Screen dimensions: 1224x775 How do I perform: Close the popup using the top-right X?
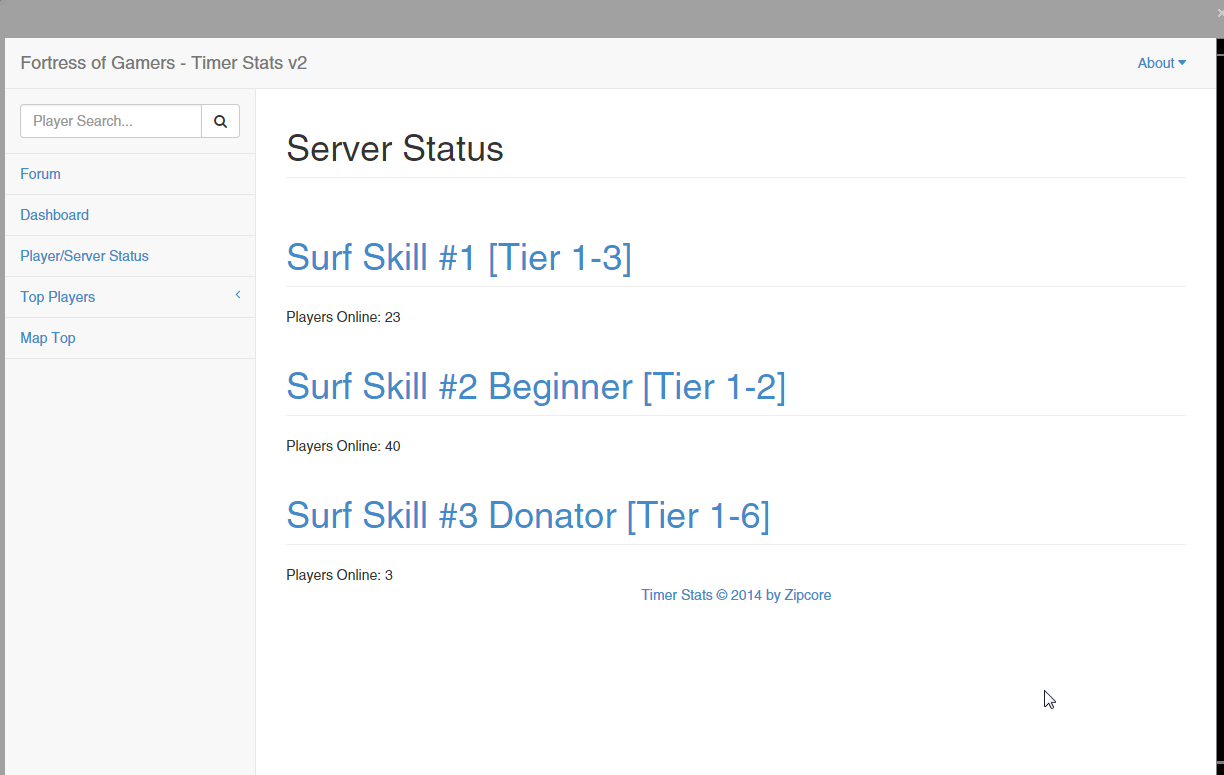tap(1219, 12)
